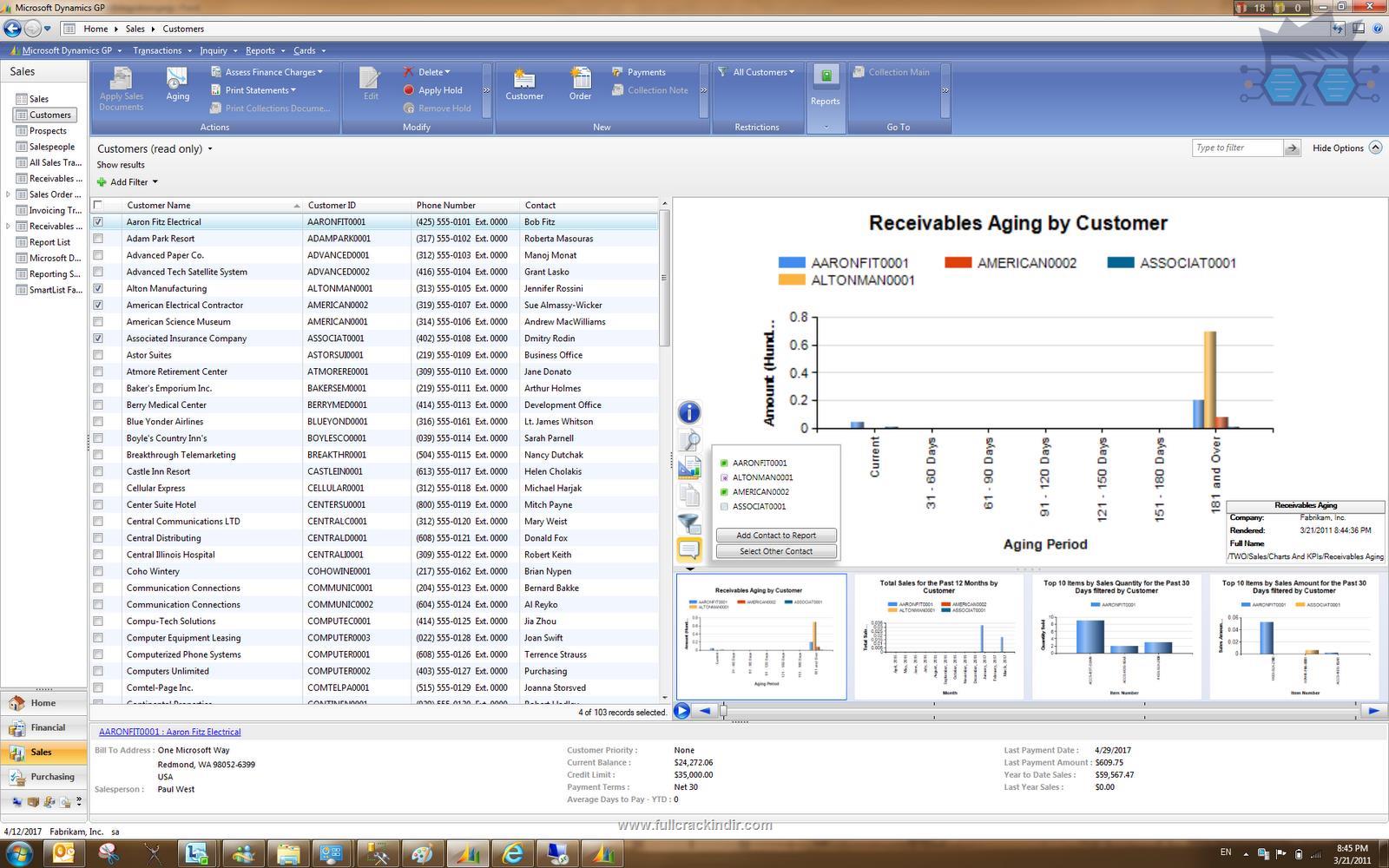Click the left arrow beside report slider

click(705, 711)
